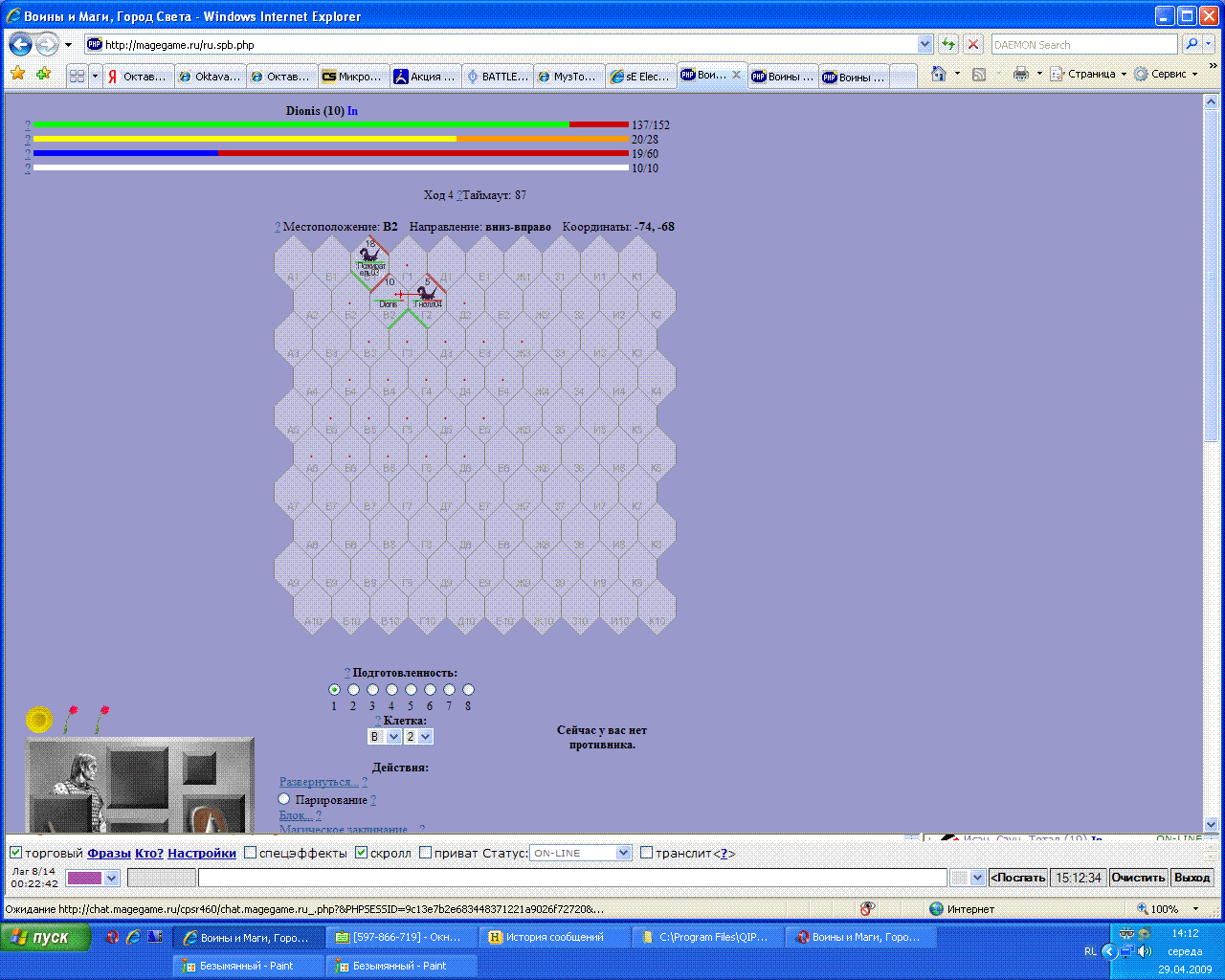The height and width of the screenshot is (980, 1225).
Task: Click the red Stop loading icon
Action: 973,44
